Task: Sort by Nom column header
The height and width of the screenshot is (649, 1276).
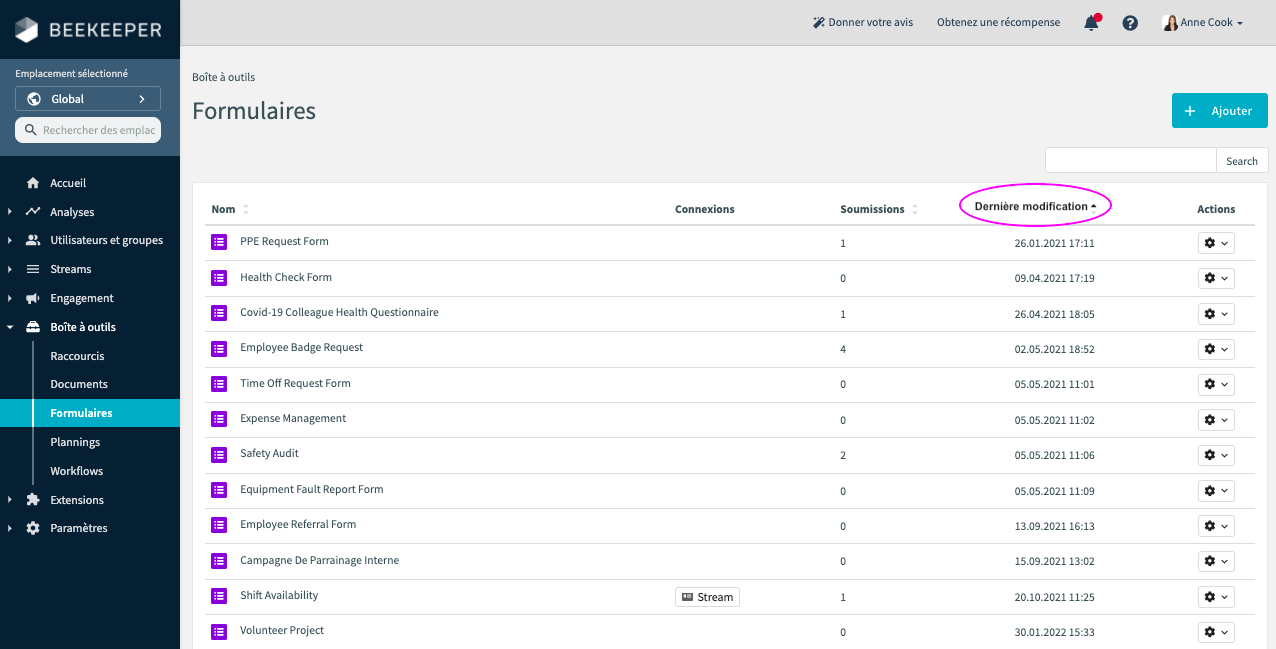Action: (230, 209)
